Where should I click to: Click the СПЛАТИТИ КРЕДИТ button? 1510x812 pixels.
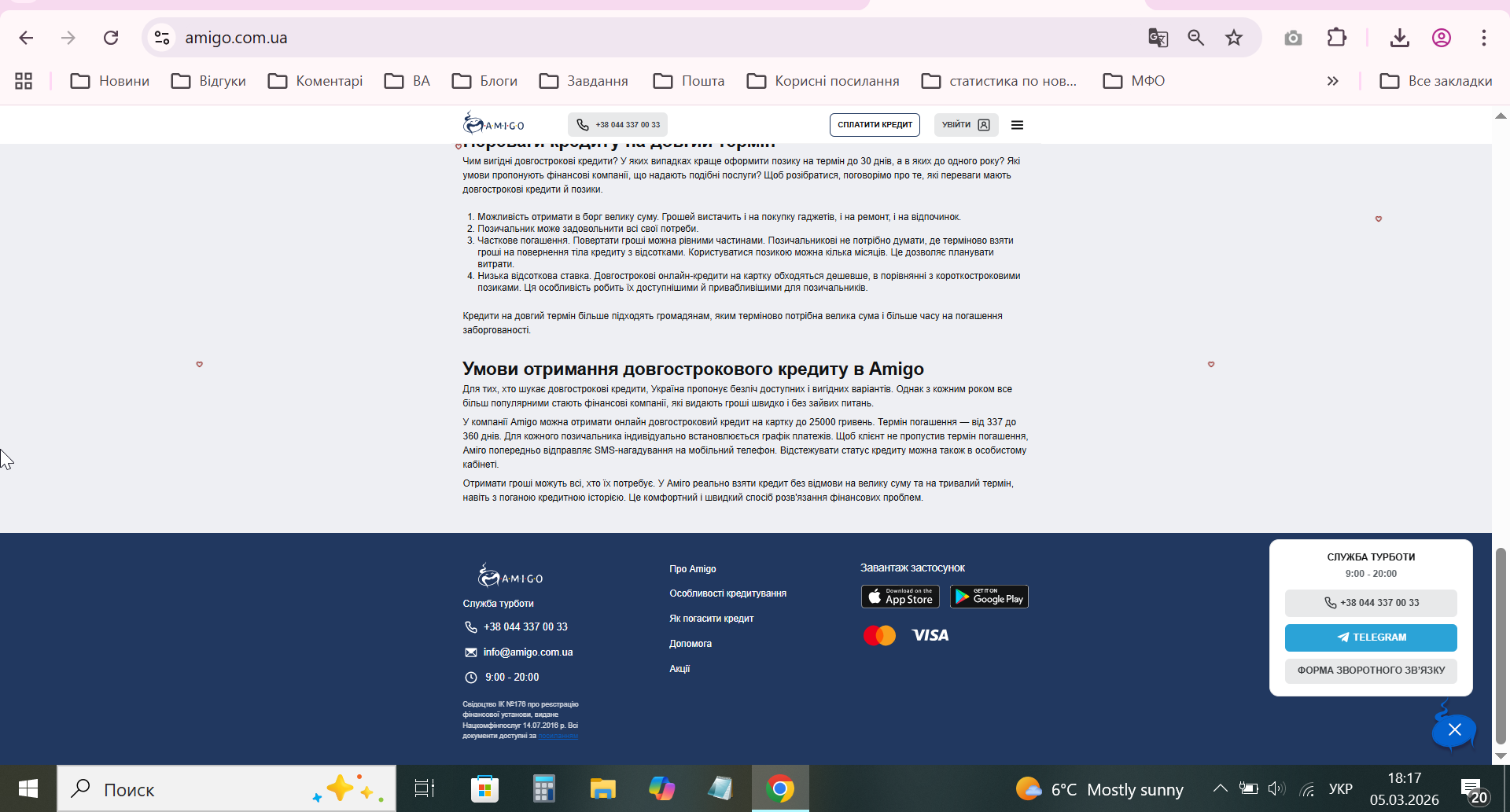click(x=875, y=124)
